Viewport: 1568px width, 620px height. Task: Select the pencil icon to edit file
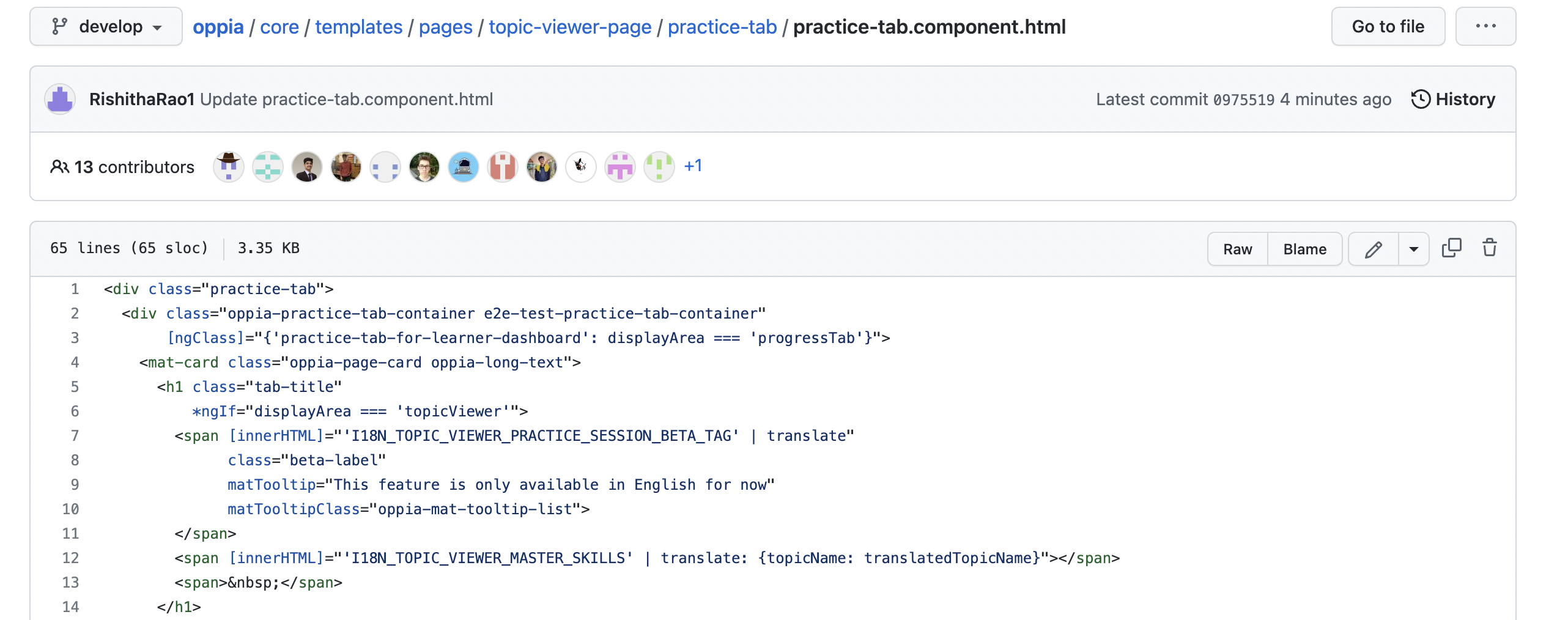pos(1374,249)
